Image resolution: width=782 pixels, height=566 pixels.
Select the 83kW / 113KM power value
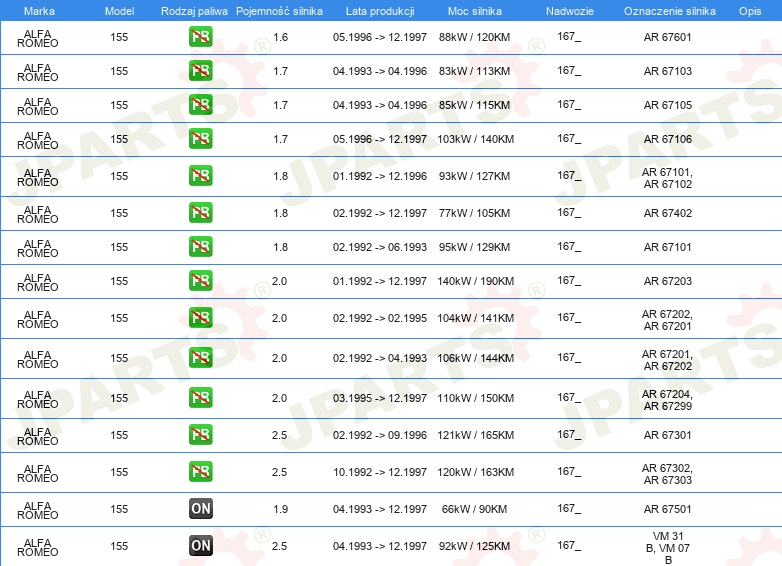tap(474, 71)
